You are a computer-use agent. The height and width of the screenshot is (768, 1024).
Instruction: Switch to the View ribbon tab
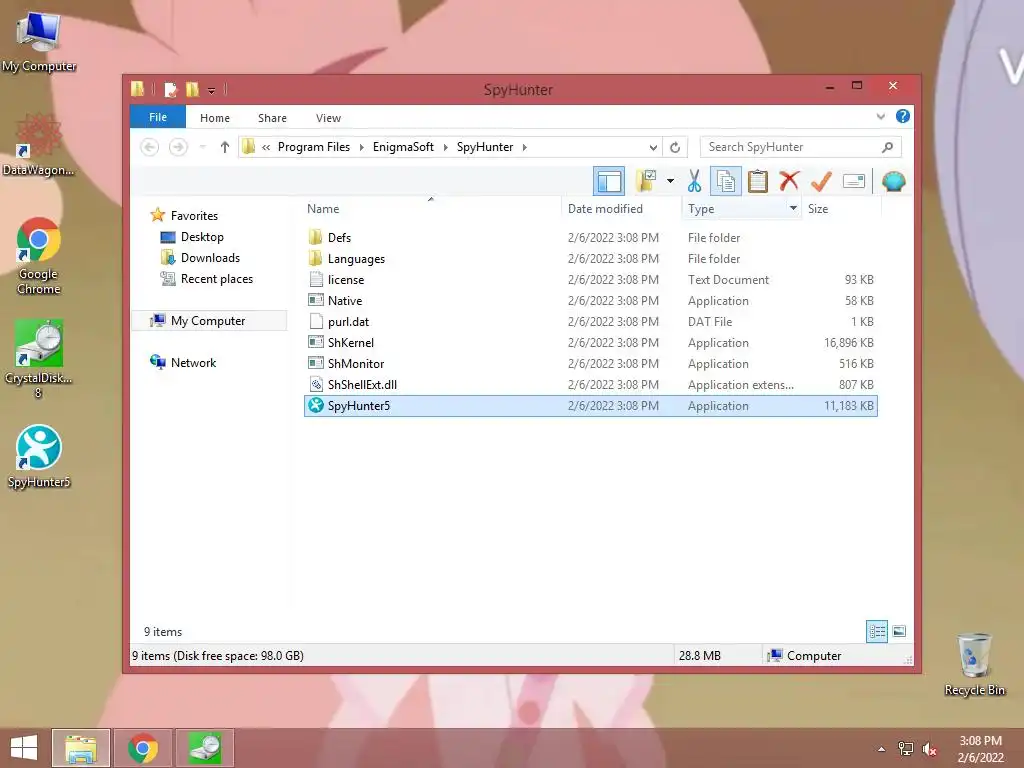click(328, 118)
